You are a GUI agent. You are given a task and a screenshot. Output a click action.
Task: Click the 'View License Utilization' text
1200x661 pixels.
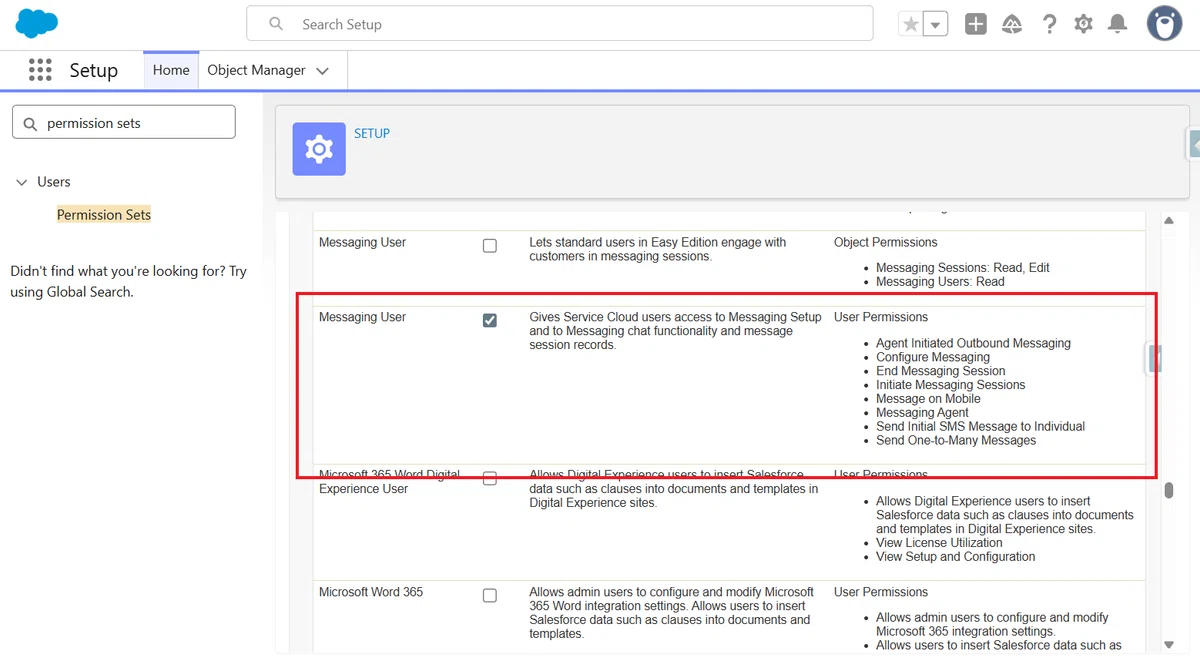[x=939, y=543]
